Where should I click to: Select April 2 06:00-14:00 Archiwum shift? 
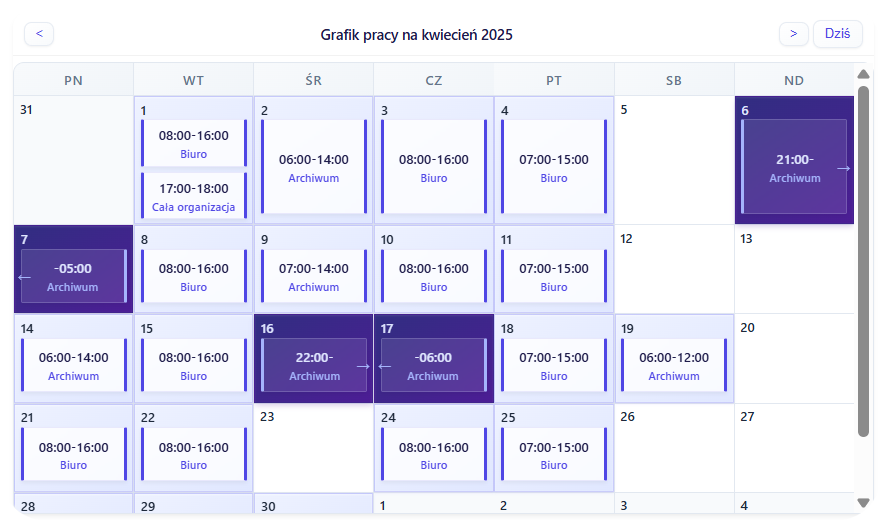[x=314, y=166]
